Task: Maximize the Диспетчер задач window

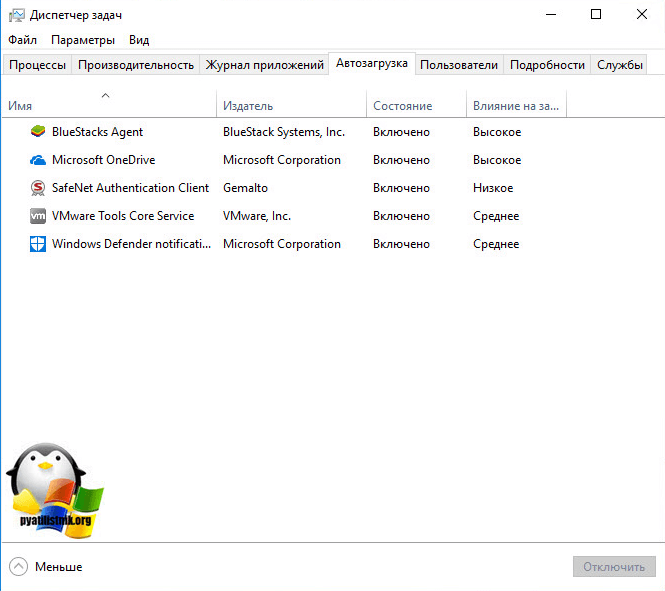Action: (596, 14)
